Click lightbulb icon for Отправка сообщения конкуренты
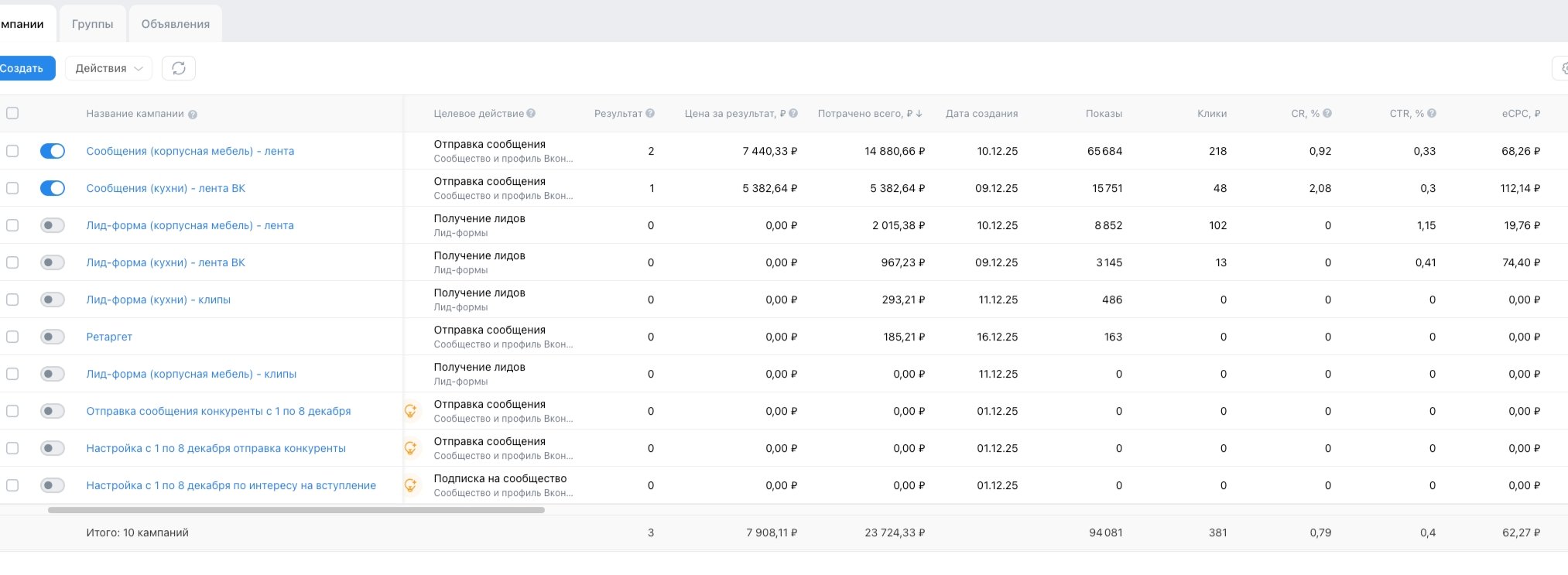 [x=411, y=411]
